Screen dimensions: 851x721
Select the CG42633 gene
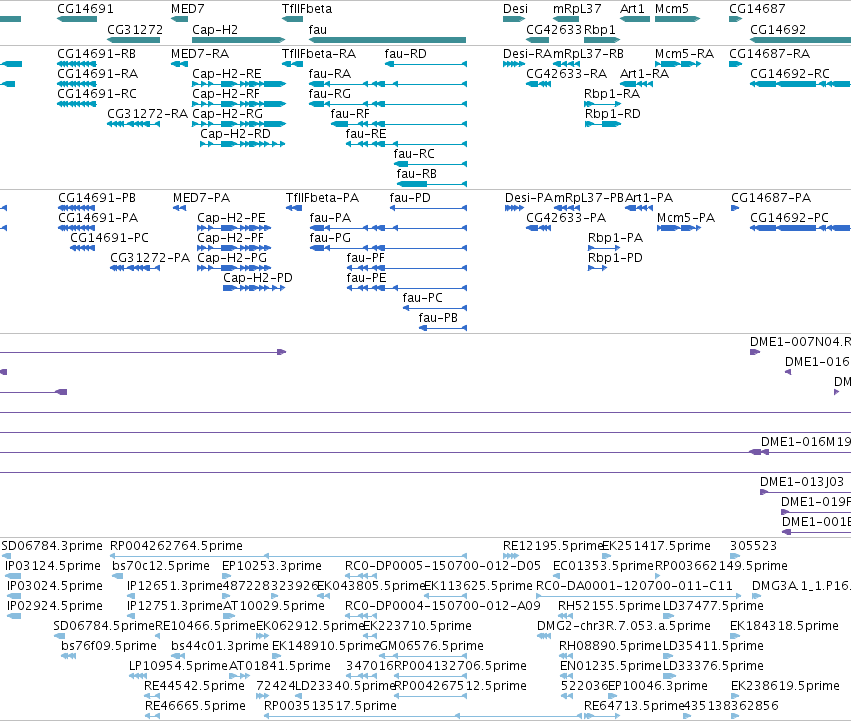[538, 40]
